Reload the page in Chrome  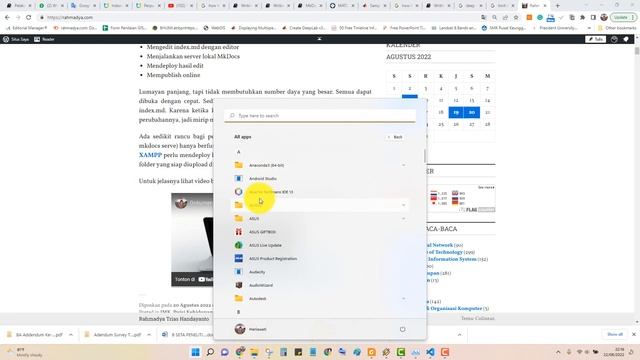click(29, 18)
